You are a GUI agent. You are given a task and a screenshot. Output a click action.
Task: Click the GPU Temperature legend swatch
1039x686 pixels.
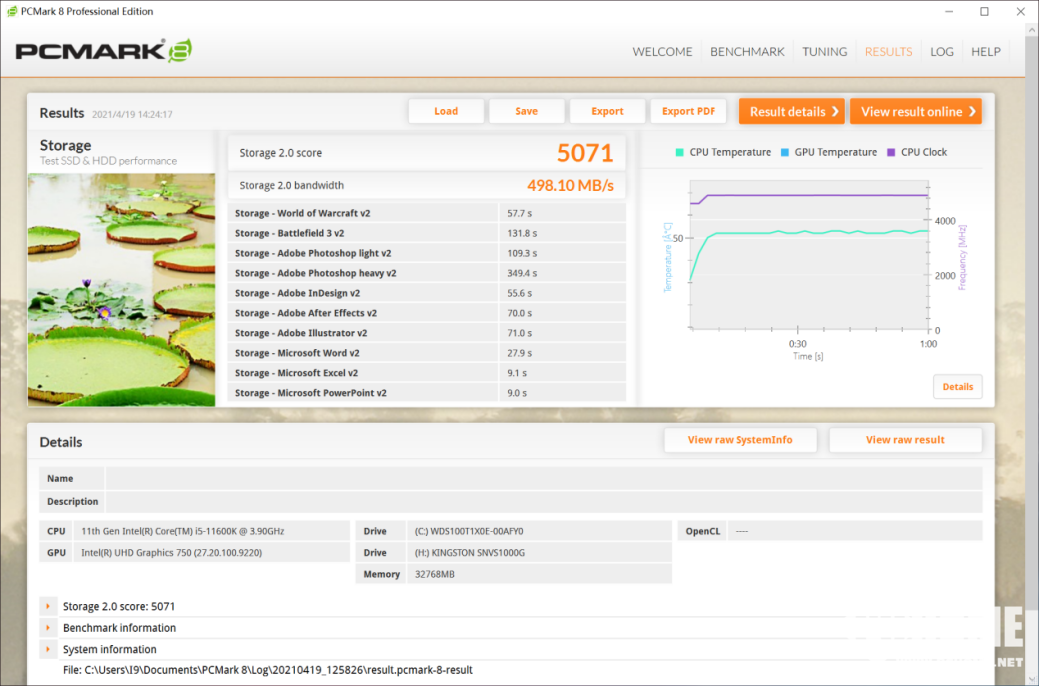click(x=785, y=152)
